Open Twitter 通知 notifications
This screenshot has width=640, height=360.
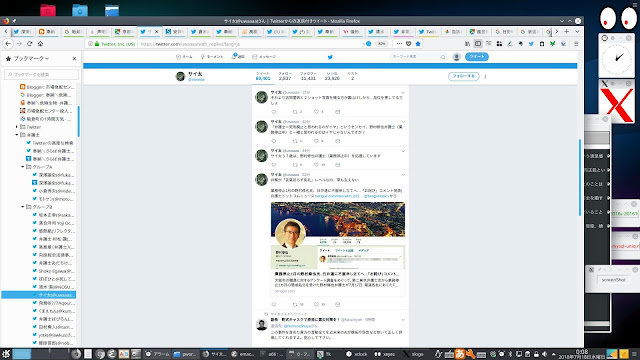pos(238,57)
